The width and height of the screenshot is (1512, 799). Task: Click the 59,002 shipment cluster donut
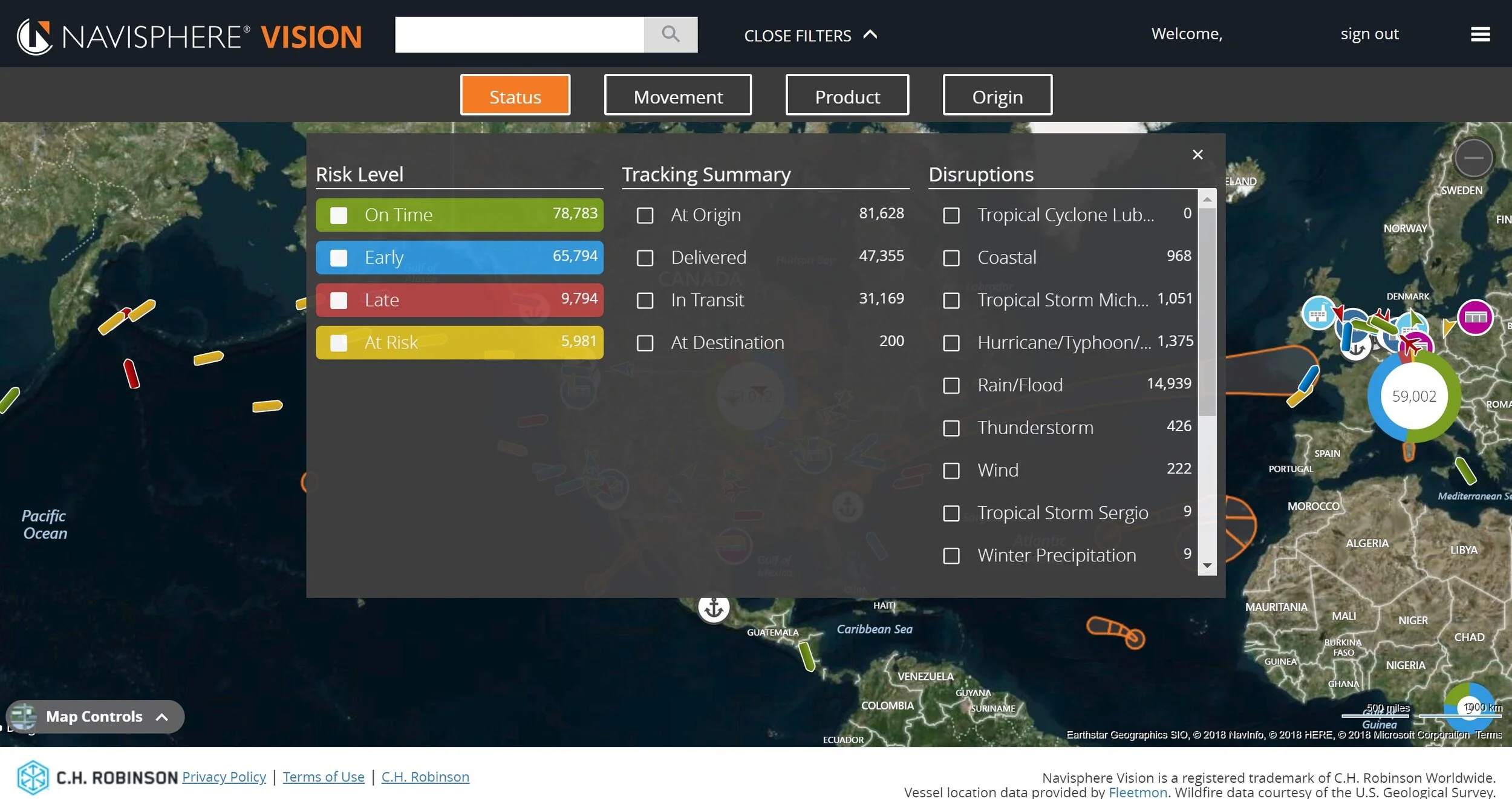[1413, 396]
